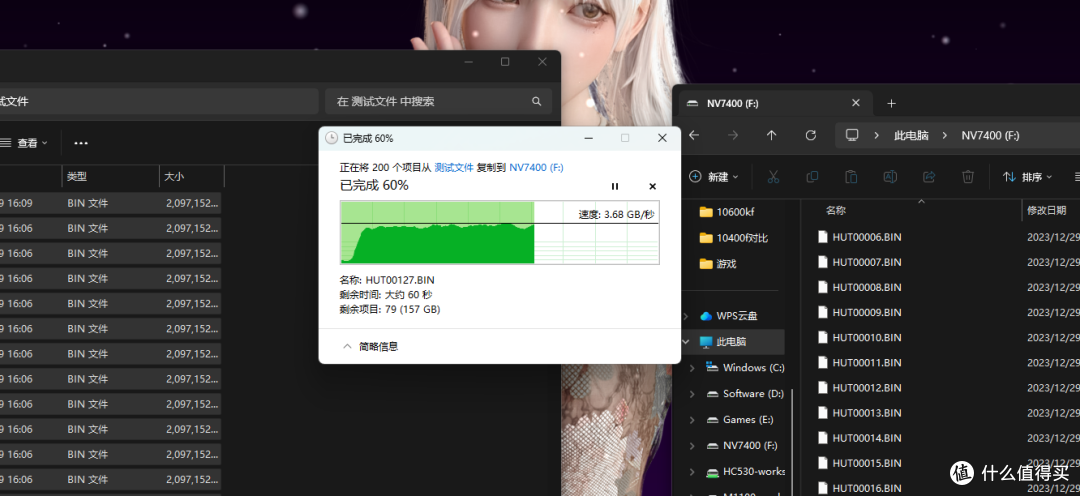Expand the HC530-works drive node
1080x496 pixels.
click(692, 472)
